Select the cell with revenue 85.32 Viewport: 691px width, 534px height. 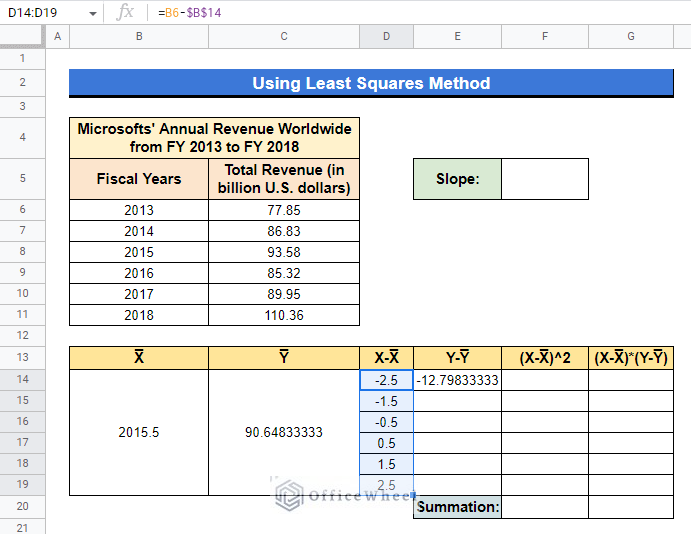pyautogui.click(x=284, y=273)
